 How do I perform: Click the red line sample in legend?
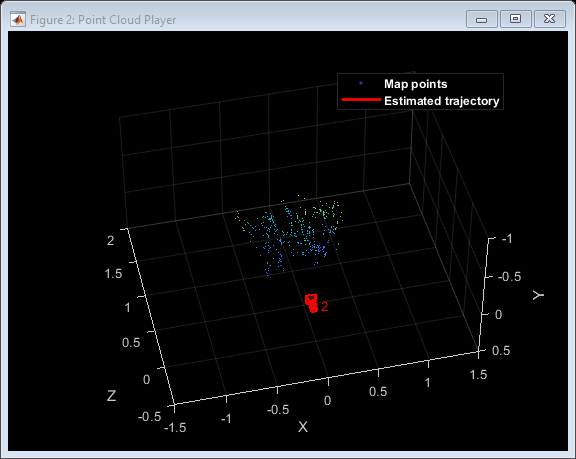pyautogui.click(x=361, y=100)
